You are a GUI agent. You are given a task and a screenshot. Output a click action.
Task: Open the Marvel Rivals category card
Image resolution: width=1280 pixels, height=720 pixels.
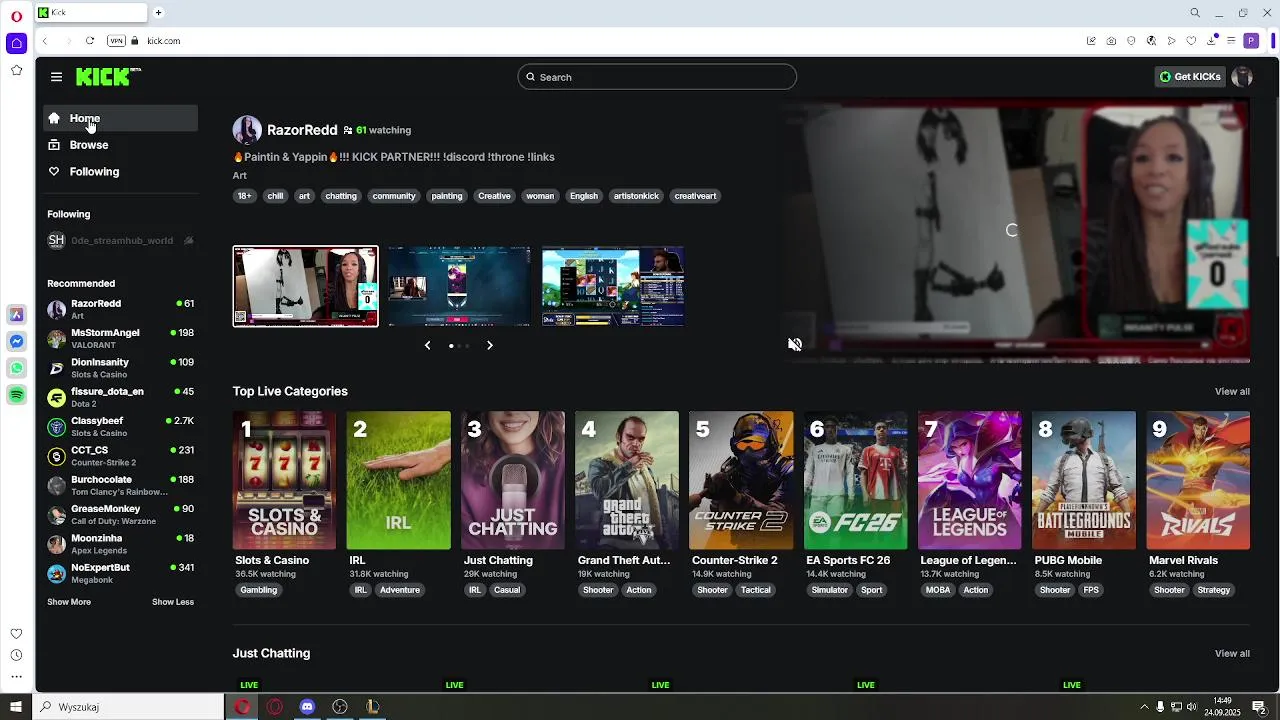(x=1198, y=480)
